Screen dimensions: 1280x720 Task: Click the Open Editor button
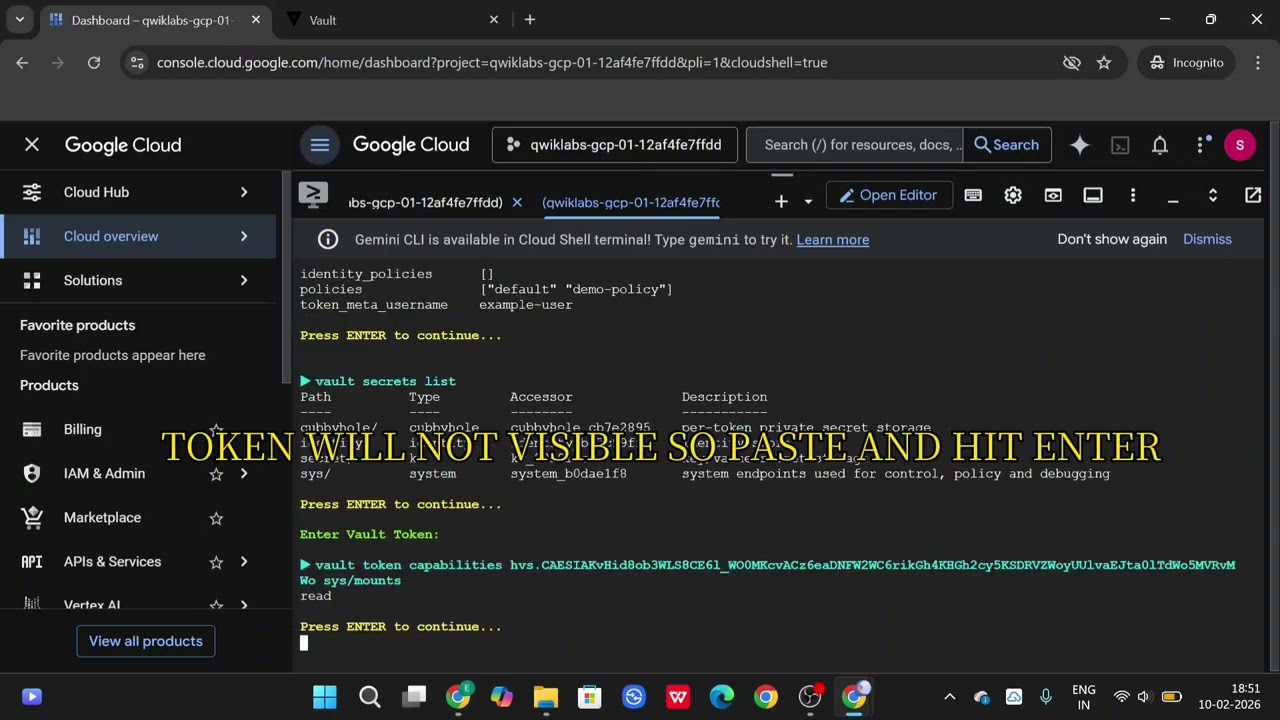click(888, 195)
